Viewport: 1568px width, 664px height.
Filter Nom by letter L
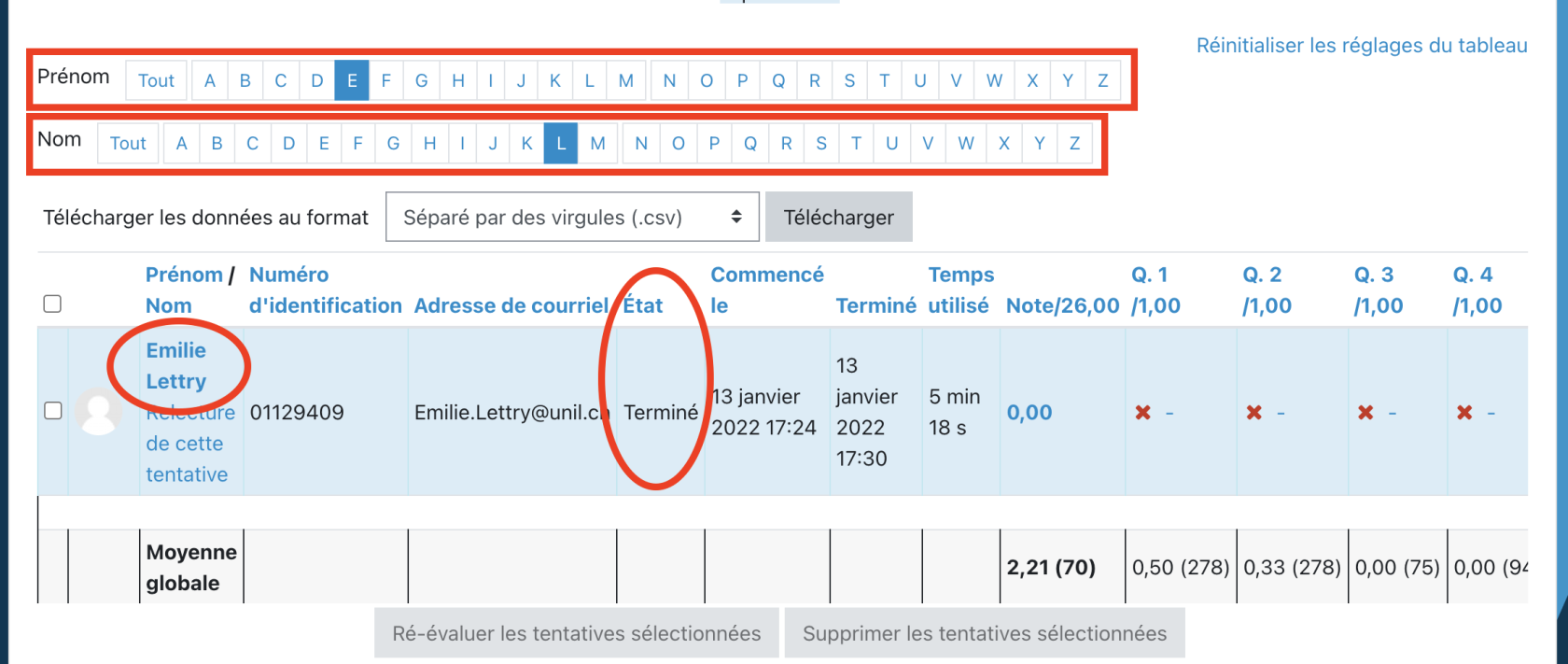(x=561, y=144)
